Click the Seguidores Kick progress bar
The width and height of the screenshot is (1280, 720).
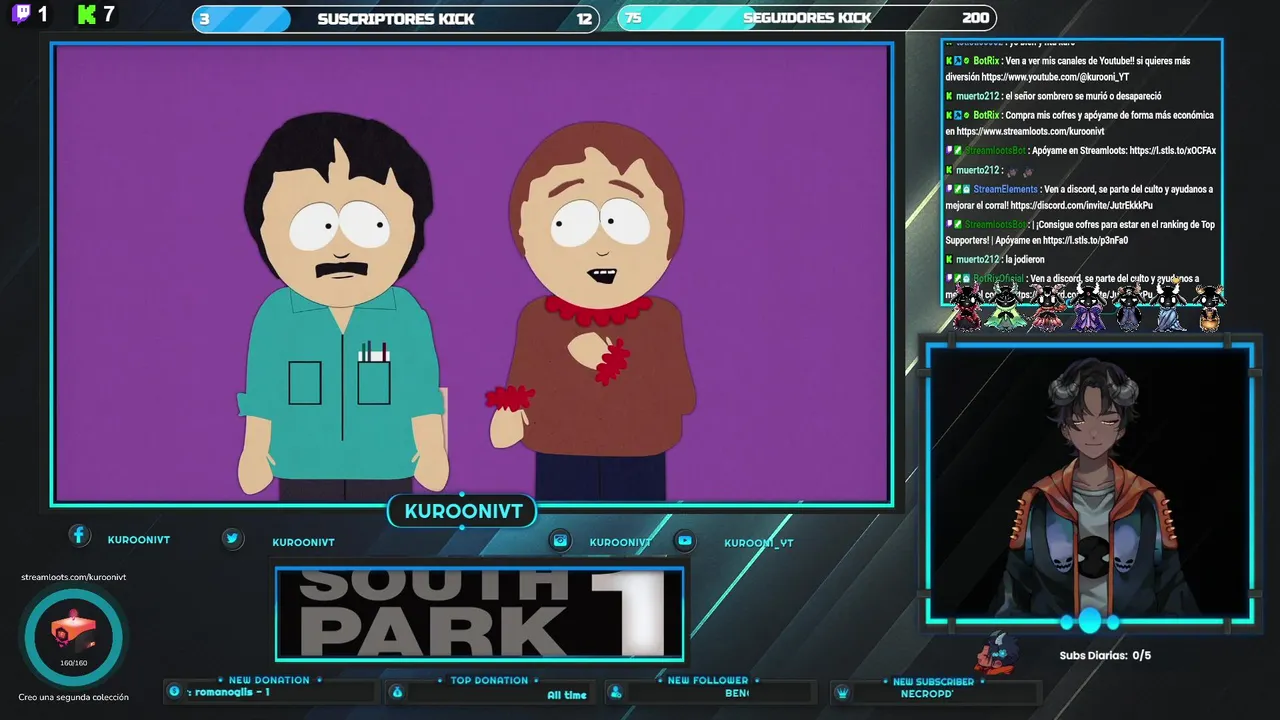(x=807, y=17)
